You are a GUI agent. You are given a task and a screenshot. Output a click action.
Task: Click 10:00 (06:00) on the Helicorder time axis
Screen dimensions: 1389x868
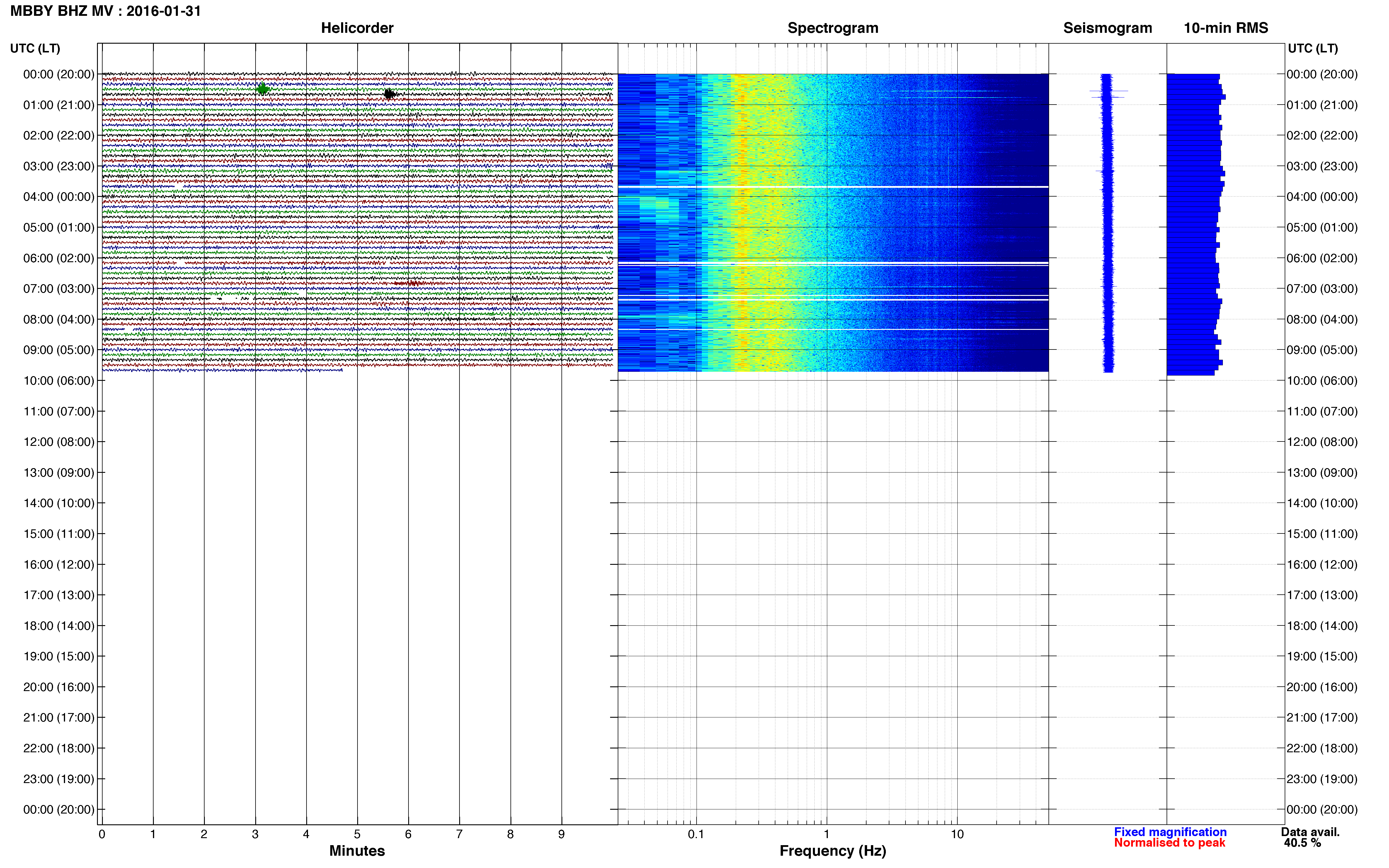59,381
